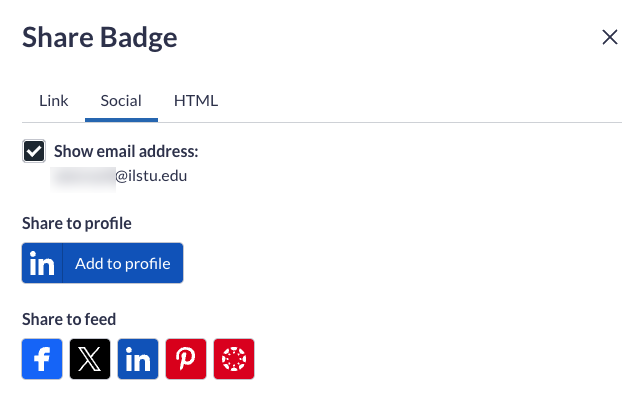Uncheck the Show email address checkbox

34,152
